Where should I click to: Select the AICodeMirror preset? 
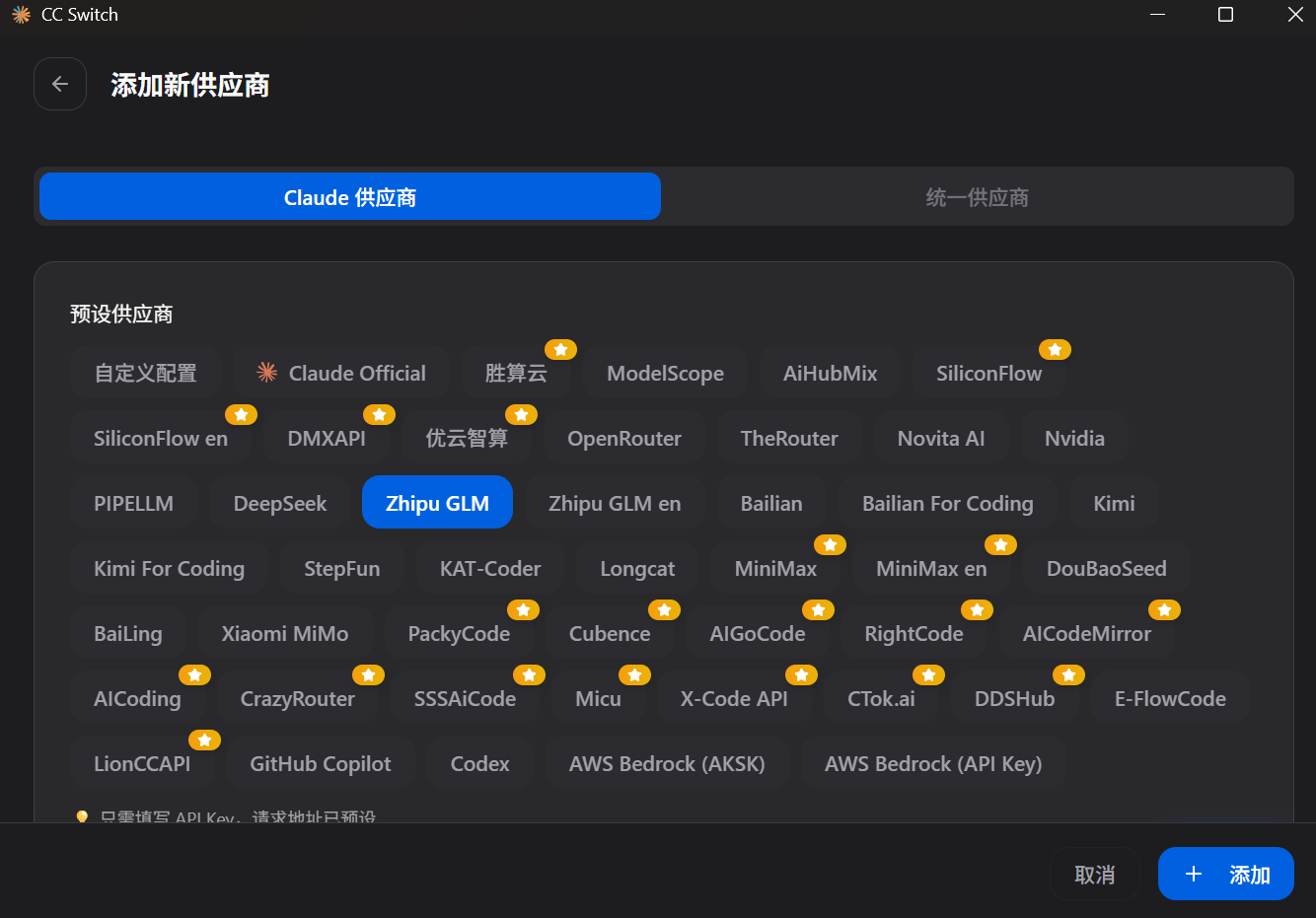(1086, 633)
